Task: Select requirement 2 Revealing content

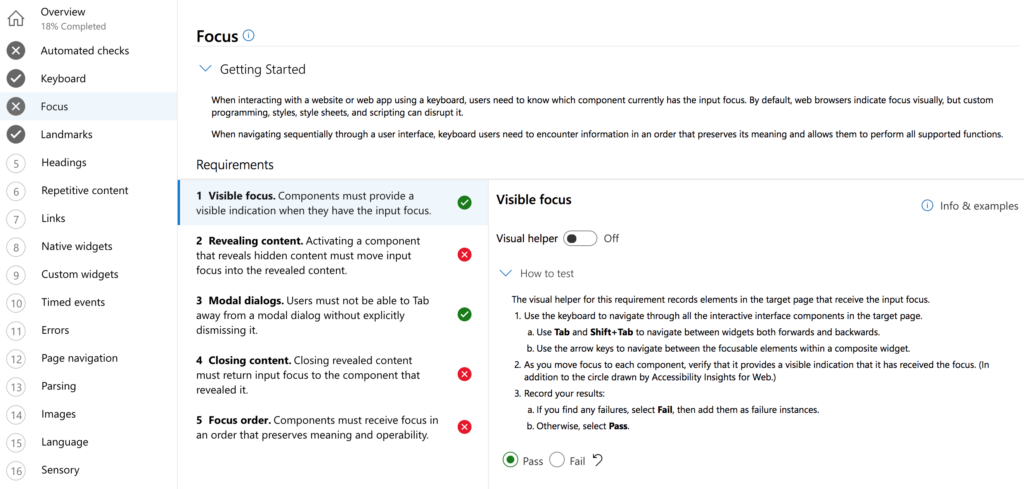Action: pyautogui.click(x=333, y=255)
